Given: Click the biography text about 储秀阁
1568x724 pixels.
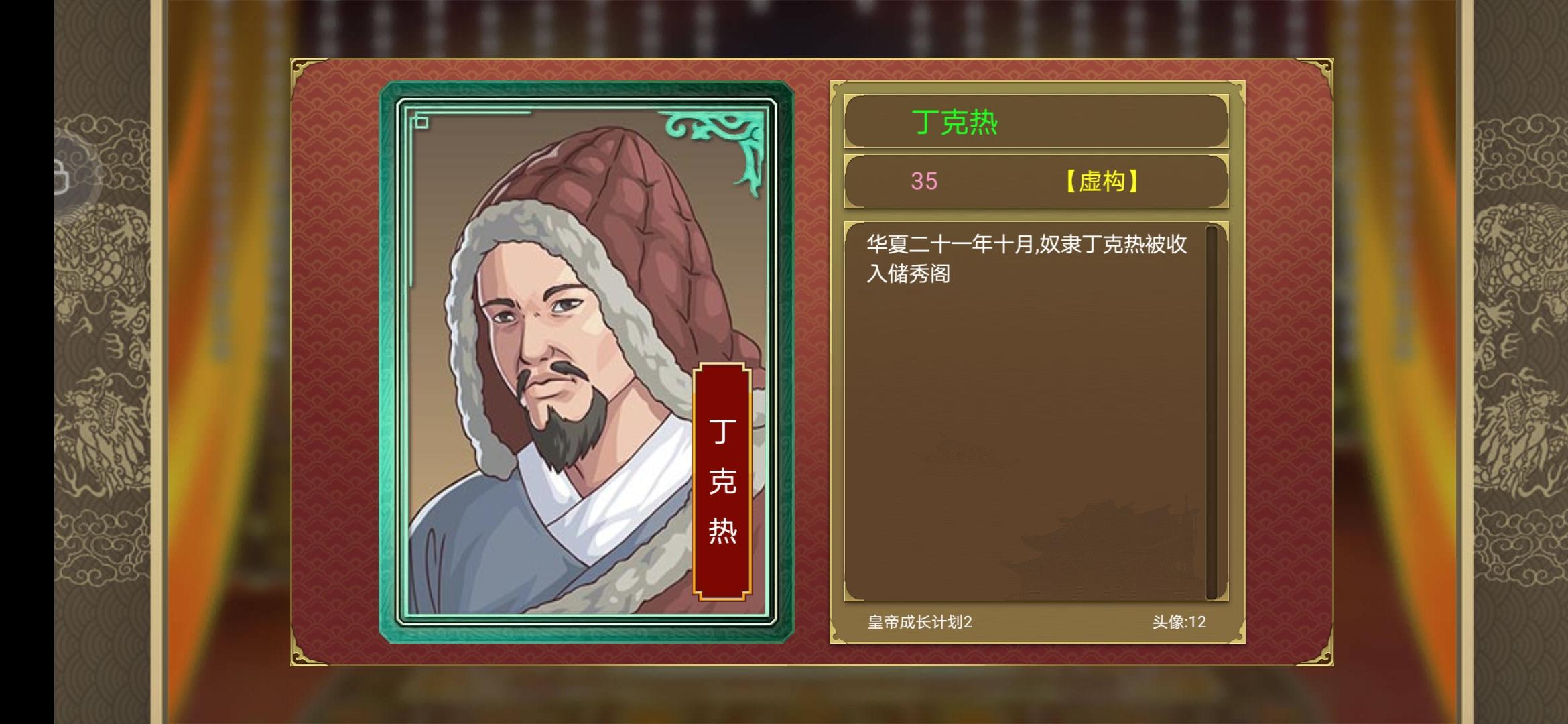Looking at the screenshot, I should point(1027,259).
